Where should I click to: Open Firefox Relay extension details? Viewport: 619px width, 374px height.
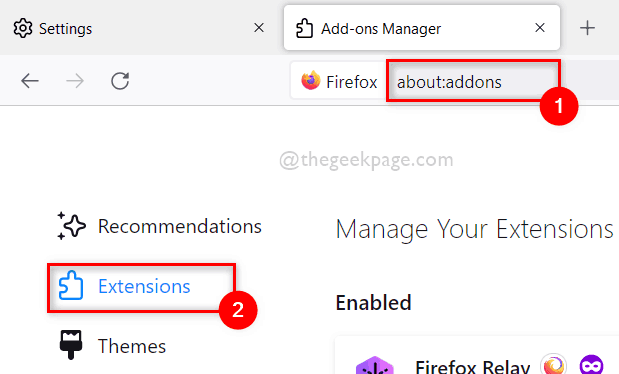473,366
